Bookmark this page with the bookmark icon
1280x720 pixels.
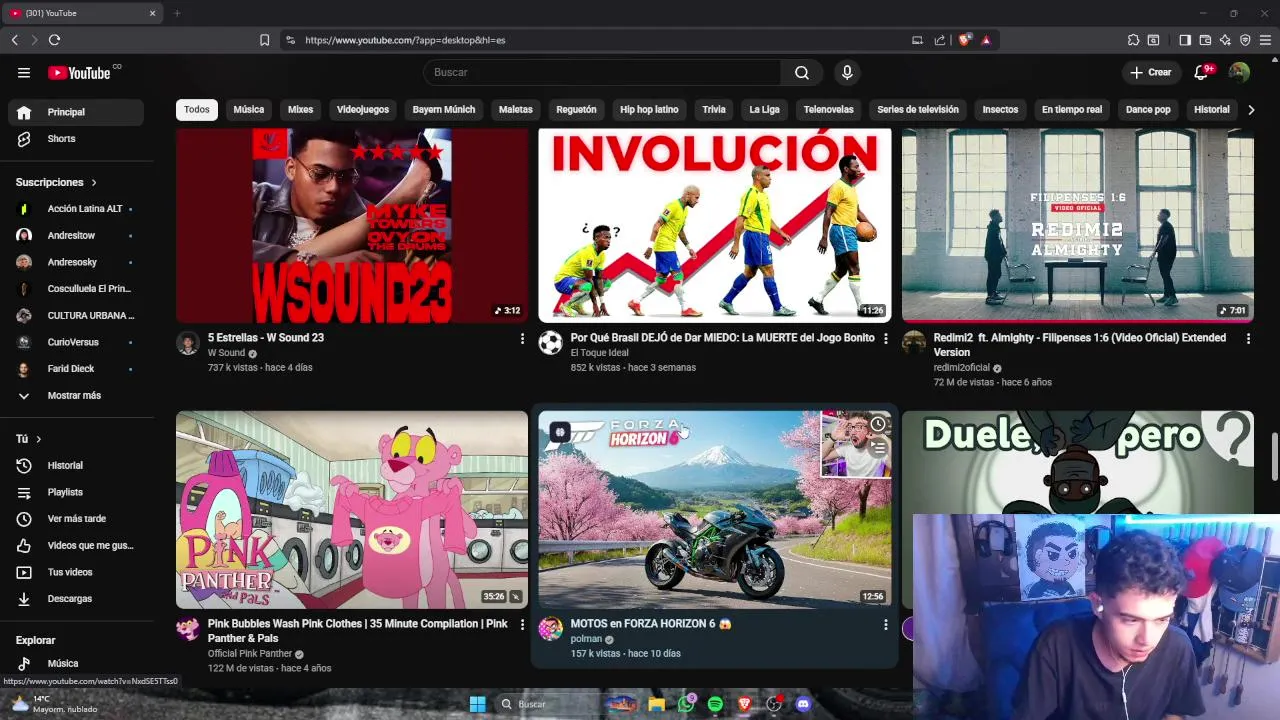pos(264,40)
